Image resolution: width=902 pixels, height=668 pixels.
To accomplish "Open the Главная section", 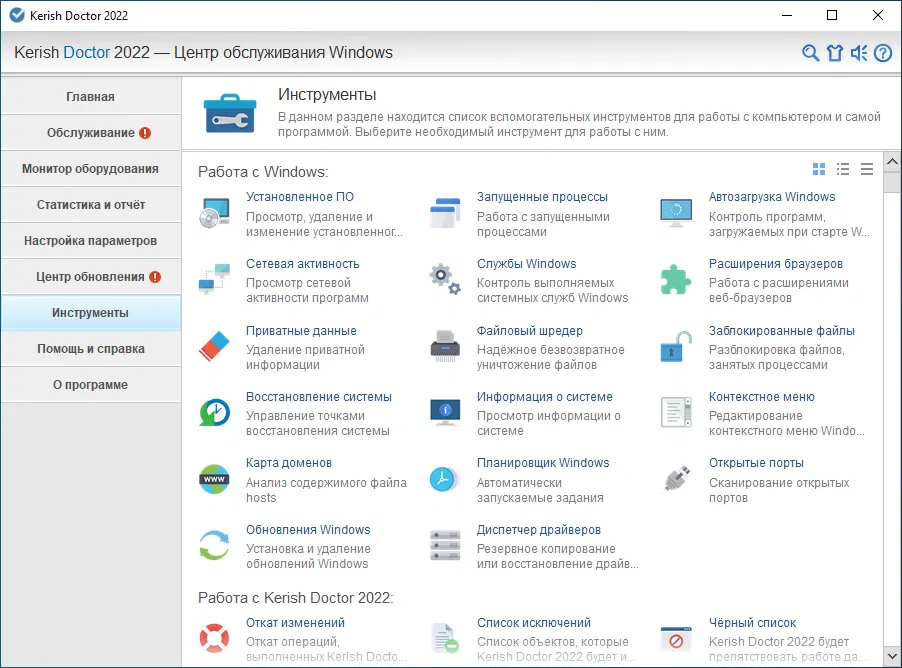I will click(x=90, y=97).
